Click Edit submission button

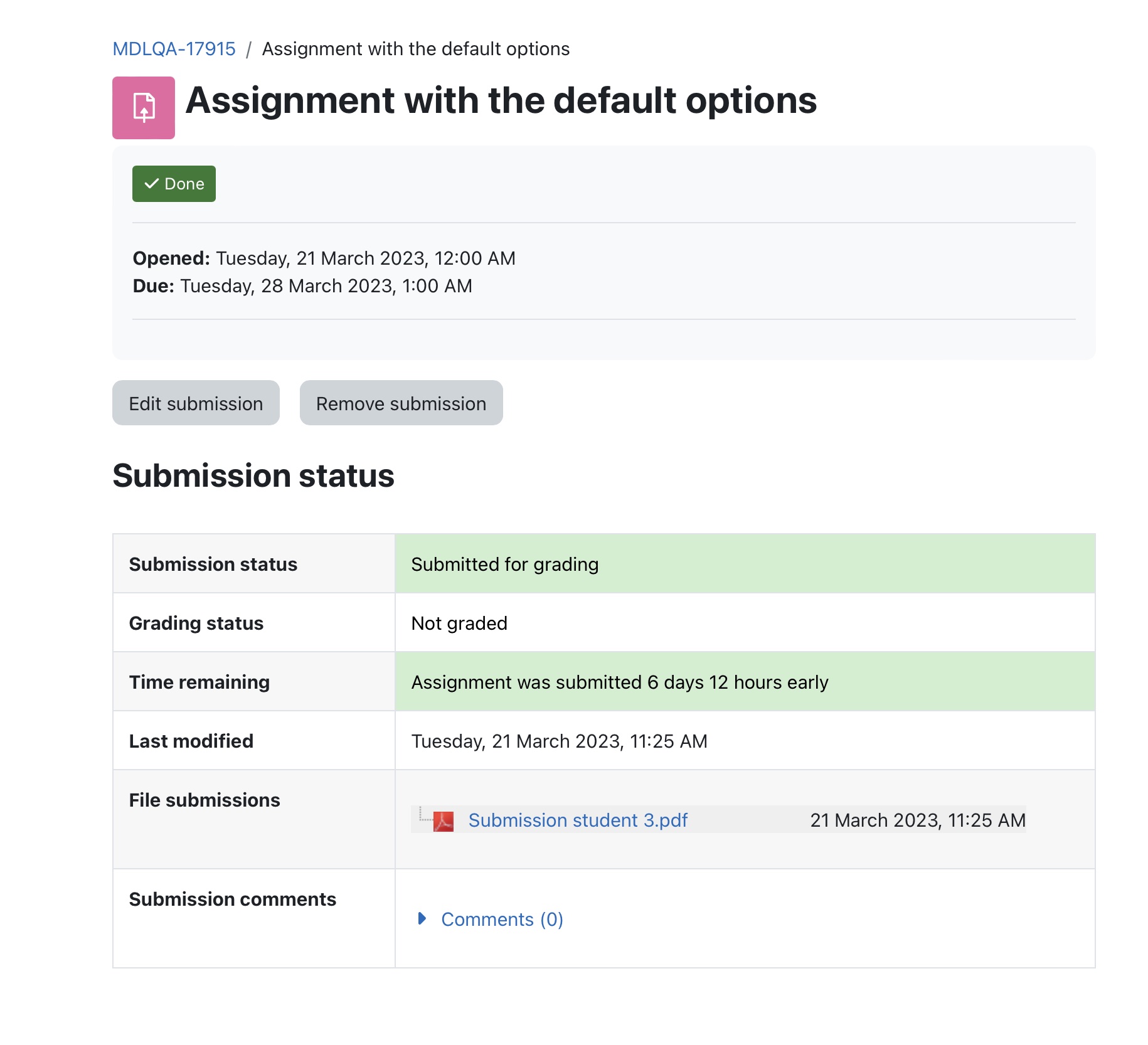tap(196, 403)
